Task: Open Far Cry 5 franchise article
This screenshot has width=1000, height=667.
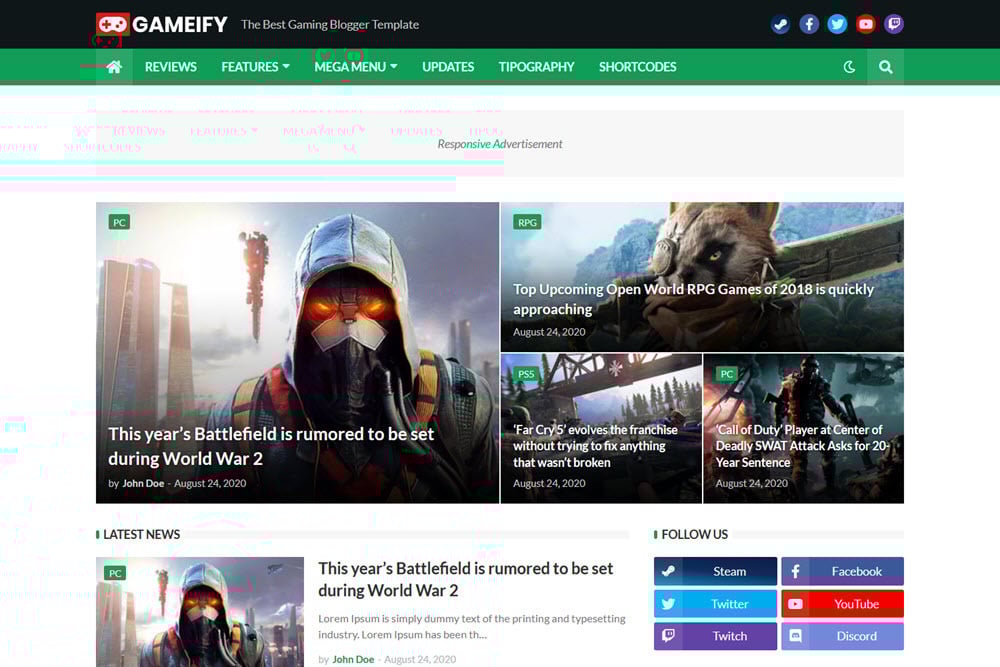Action: click(x=595, y=446)
